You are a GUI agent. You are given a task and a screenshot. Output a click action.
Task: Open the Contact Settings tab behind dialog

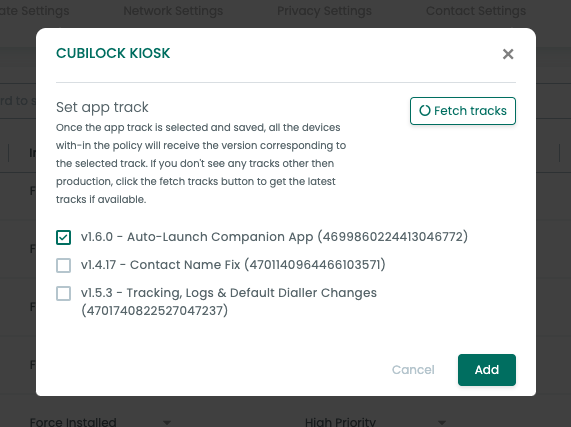click(x=476, y=11)
